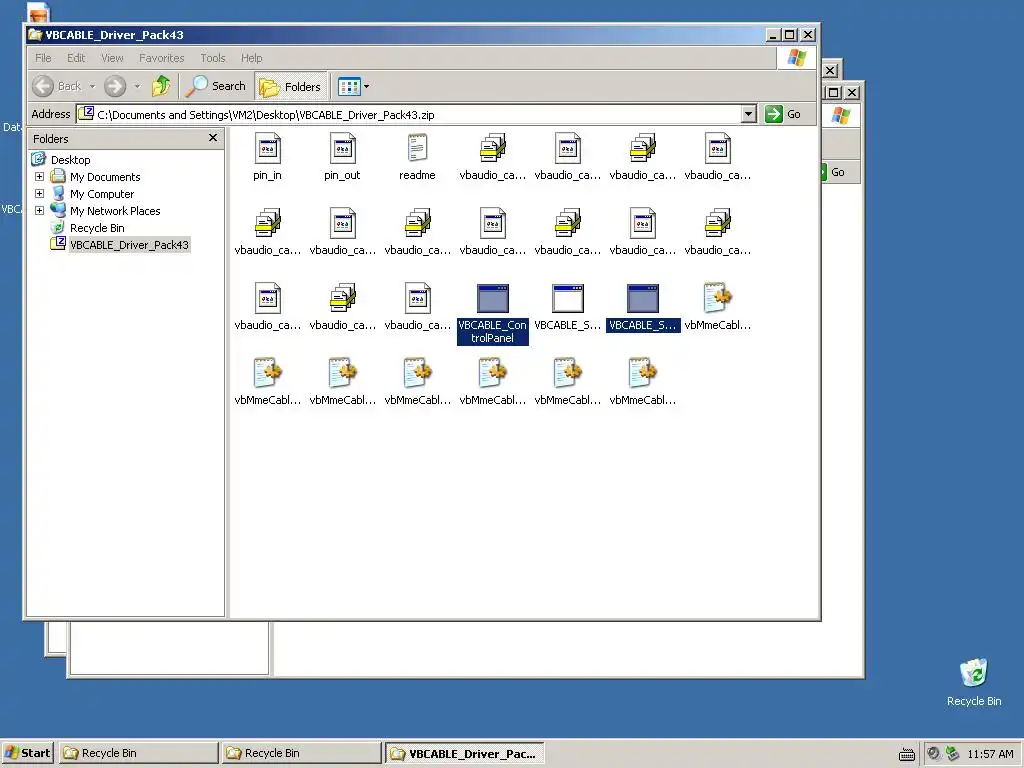1024x768 pixels.
Task: Close the VBCABLE_Driver_Pack43 window
Action: (808, 35)
